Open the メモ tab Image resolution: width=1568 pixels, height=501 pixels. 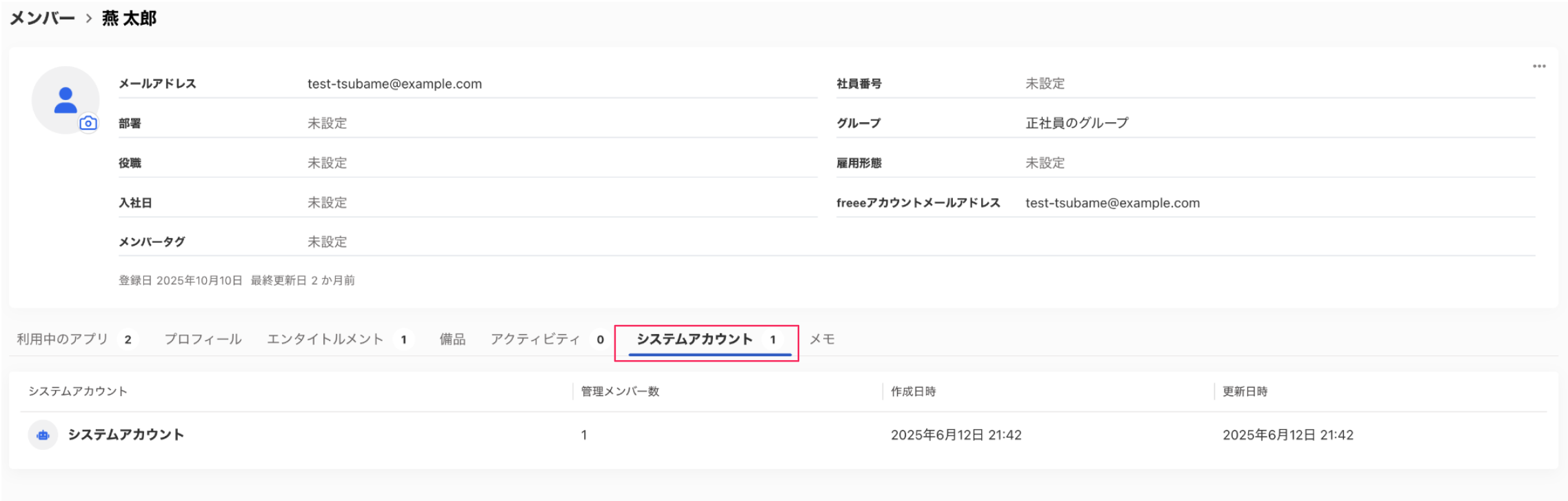822,339
